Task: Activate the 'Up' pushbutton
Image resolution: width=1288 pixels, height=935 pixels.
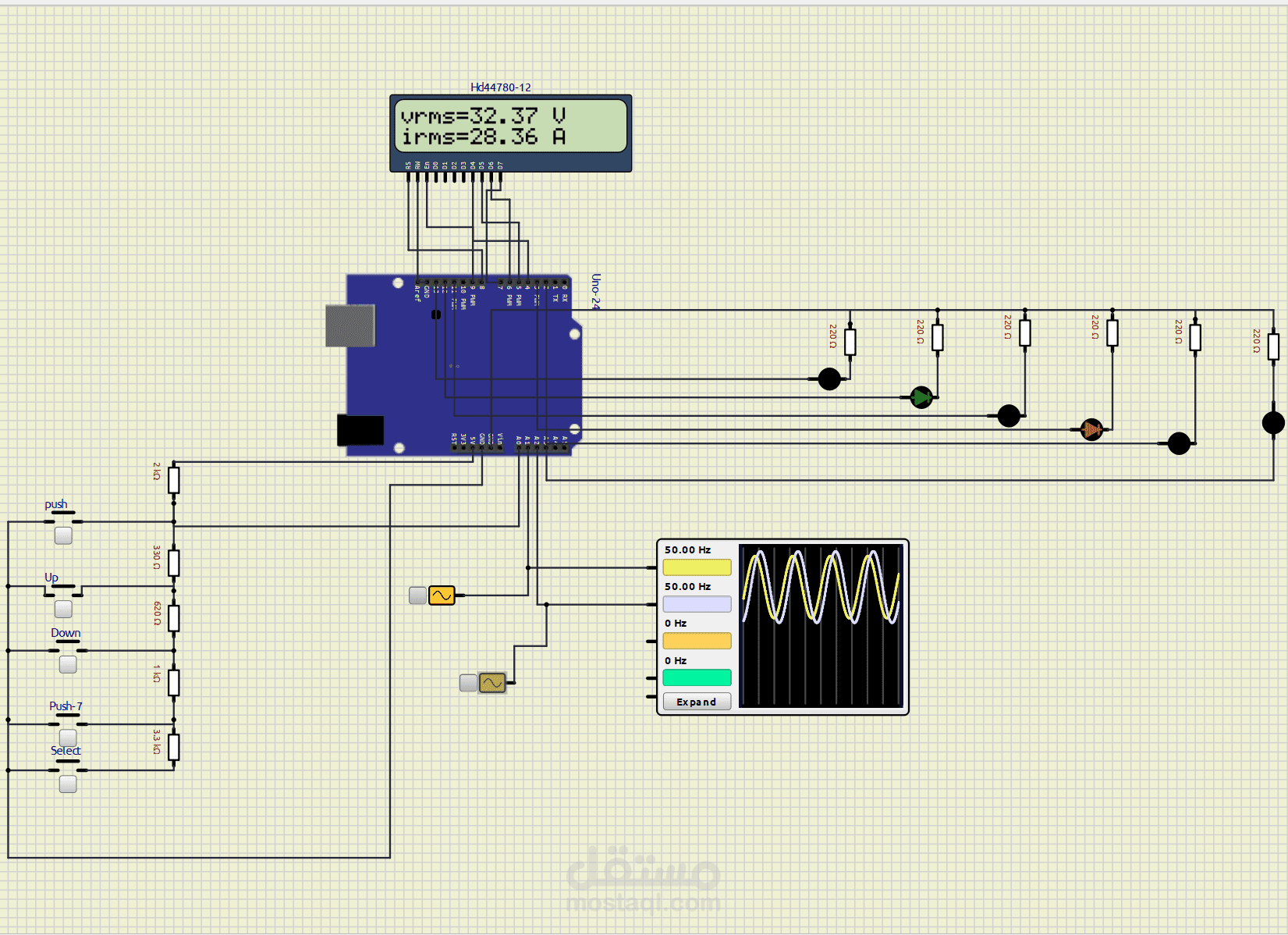Action: pos(63,609)
